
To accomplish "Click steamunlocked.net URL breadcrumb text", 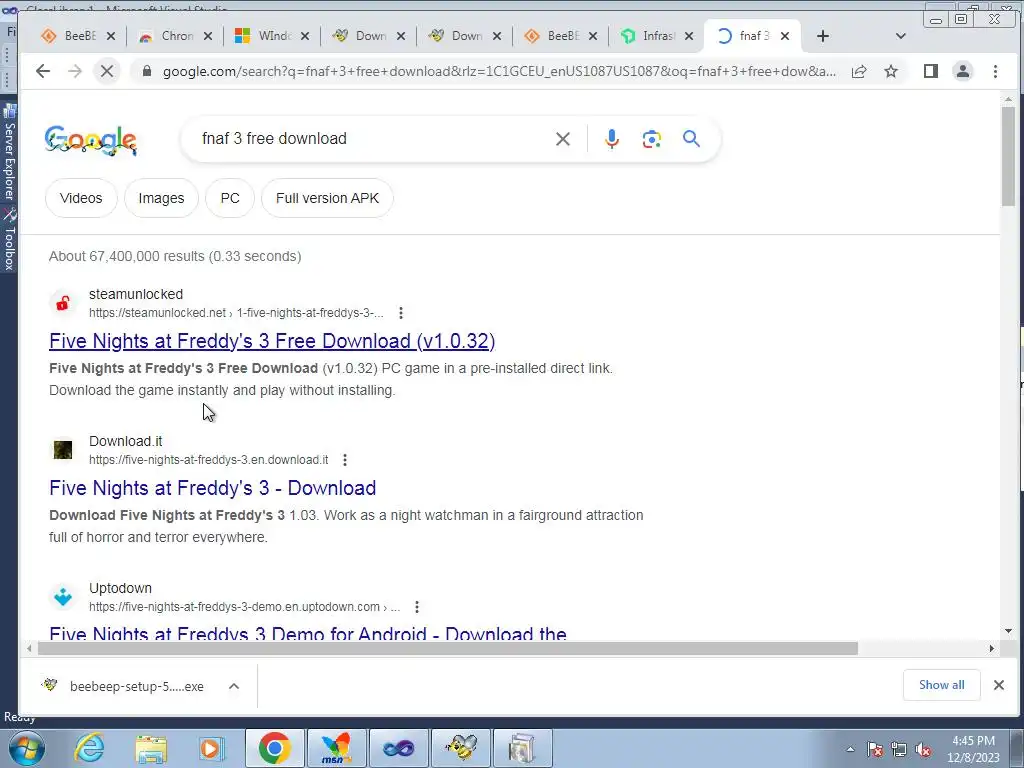I will (x=236, y=313).
